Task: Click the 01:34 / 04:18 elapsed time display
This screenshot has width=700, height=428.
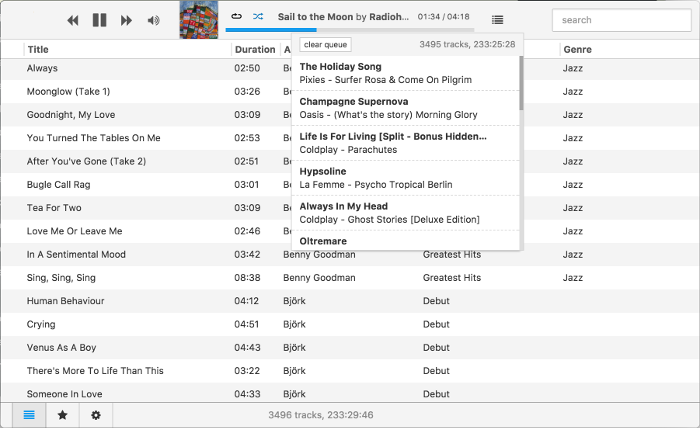Action: pyautogui.click(x=443, y=17)
